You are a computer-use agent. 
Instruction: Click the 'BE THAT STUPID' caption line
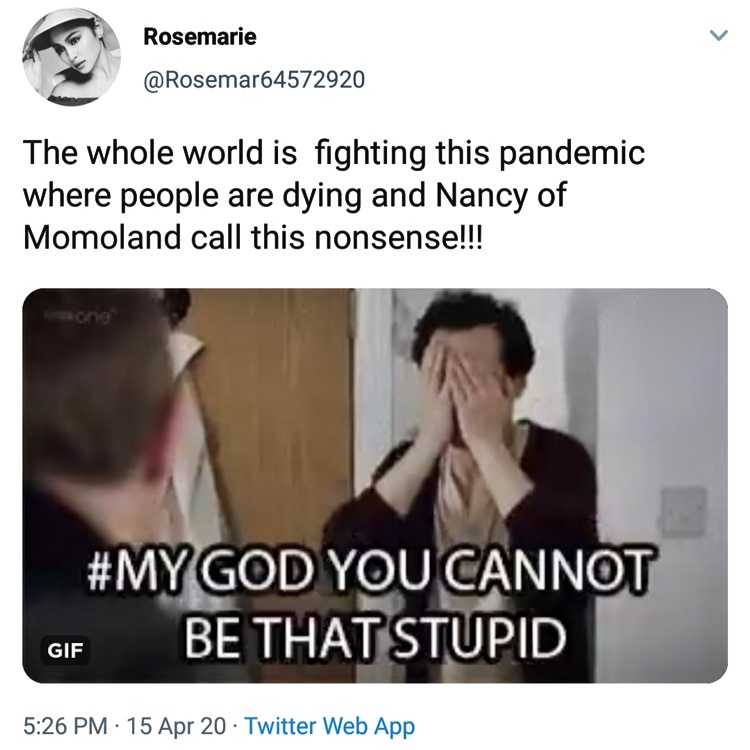pos(375,635)
